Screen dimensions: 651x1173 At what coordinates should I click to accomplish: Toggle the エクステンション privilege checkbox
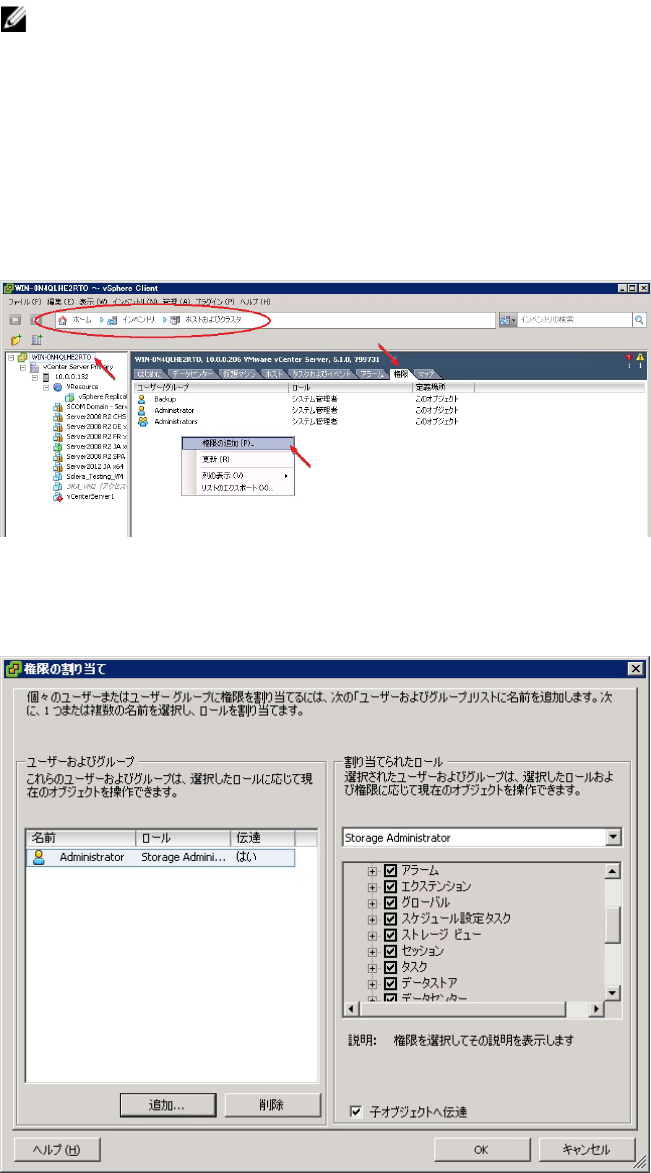pos(391,886)
